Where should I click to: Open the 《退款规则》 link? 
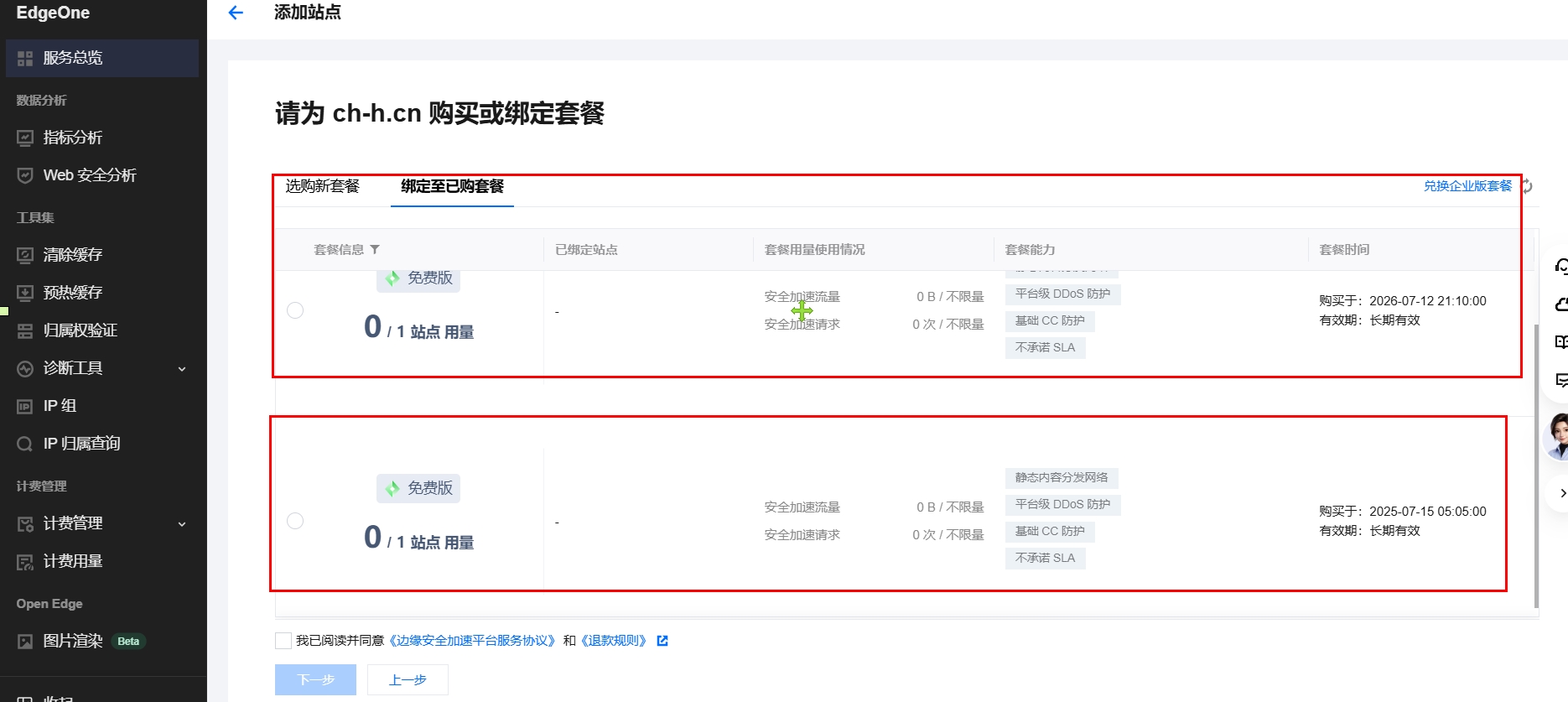point(614,641)
